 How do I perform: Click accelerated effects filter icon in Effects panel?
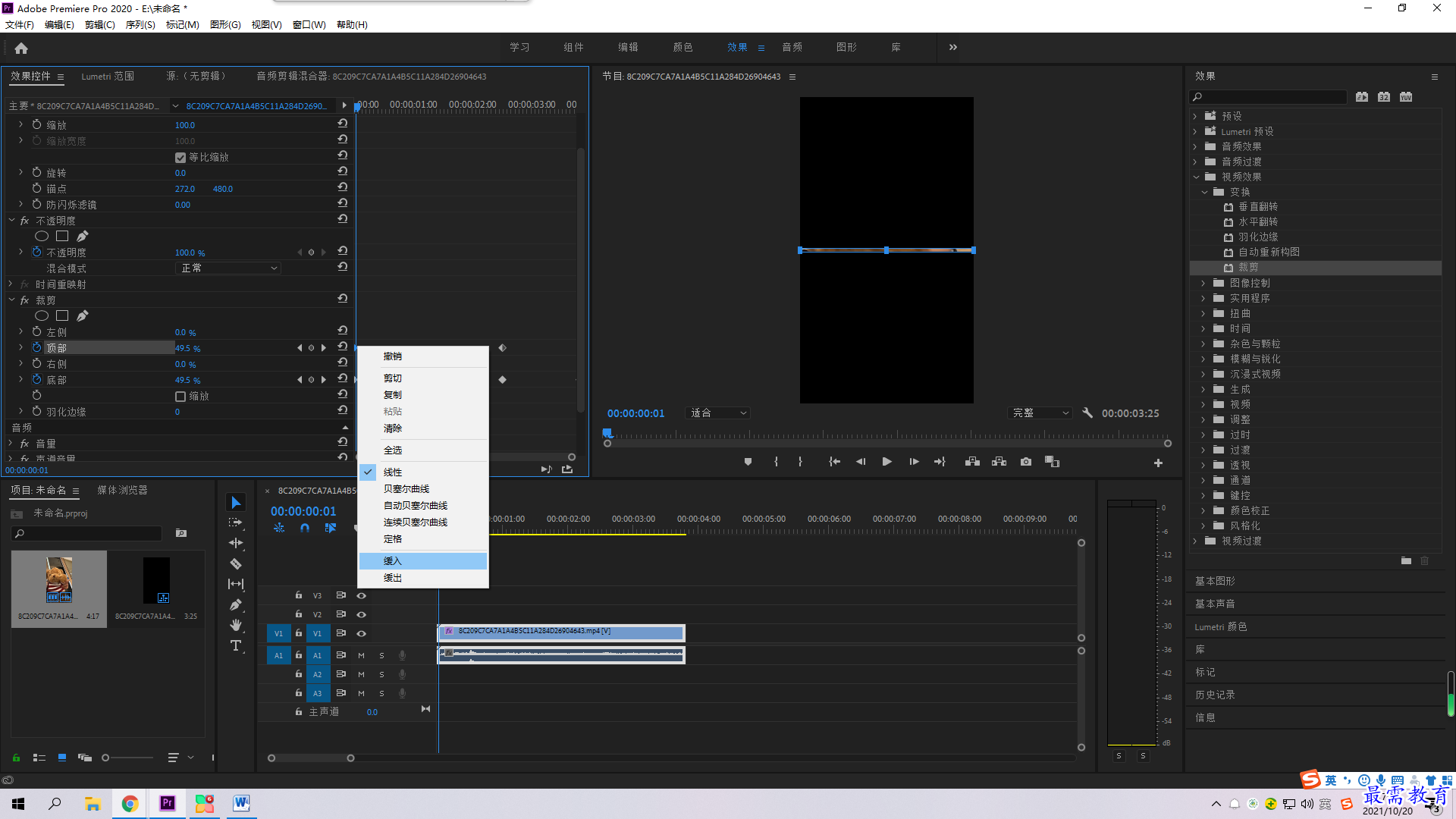[1362, 97]
